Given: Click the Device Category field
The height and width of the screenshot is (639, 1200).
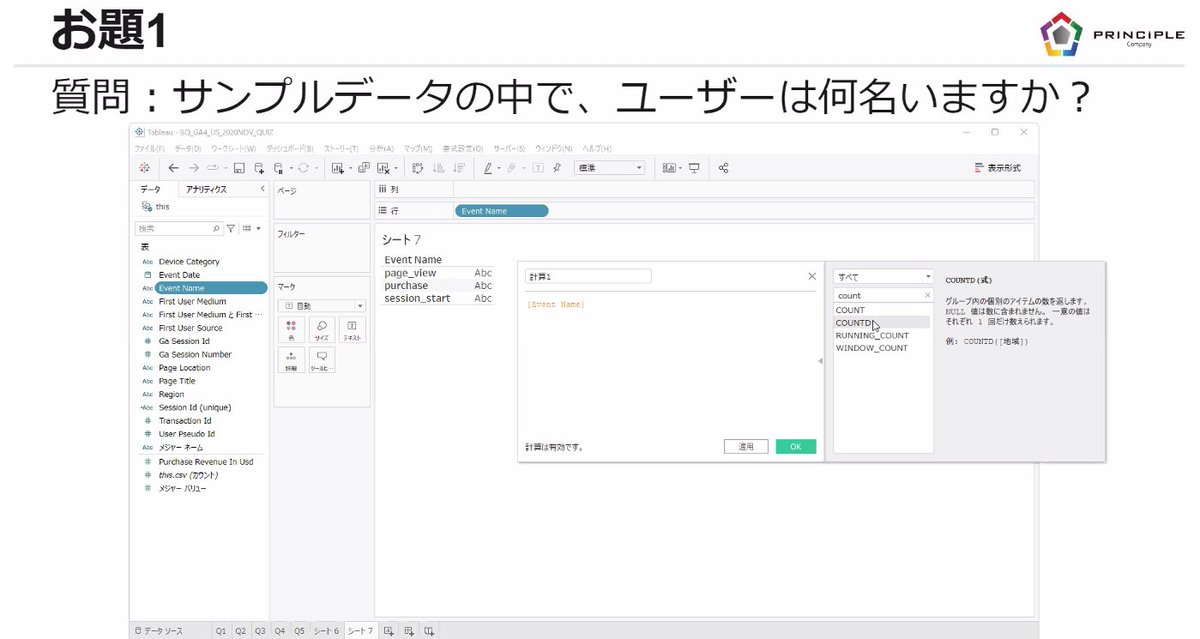Looking at the screenshot, I should click(x=189, y=262).
